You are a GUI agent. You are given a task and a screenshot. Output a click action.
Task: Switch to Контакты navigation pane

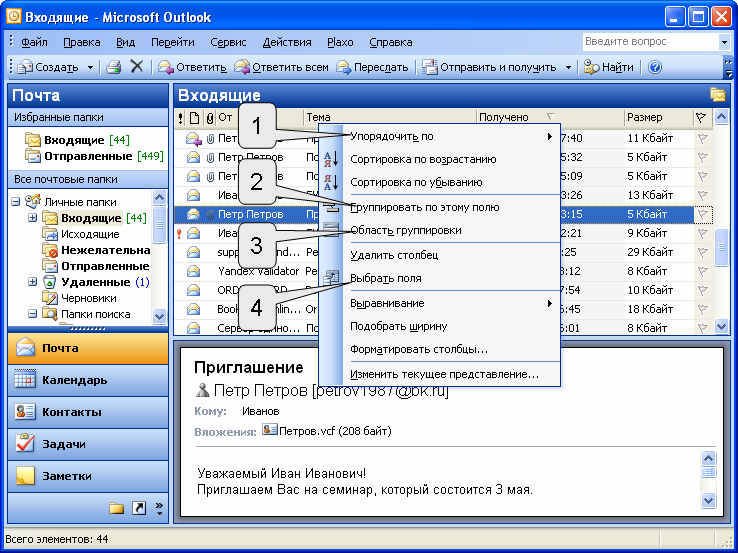coord(88,412)
